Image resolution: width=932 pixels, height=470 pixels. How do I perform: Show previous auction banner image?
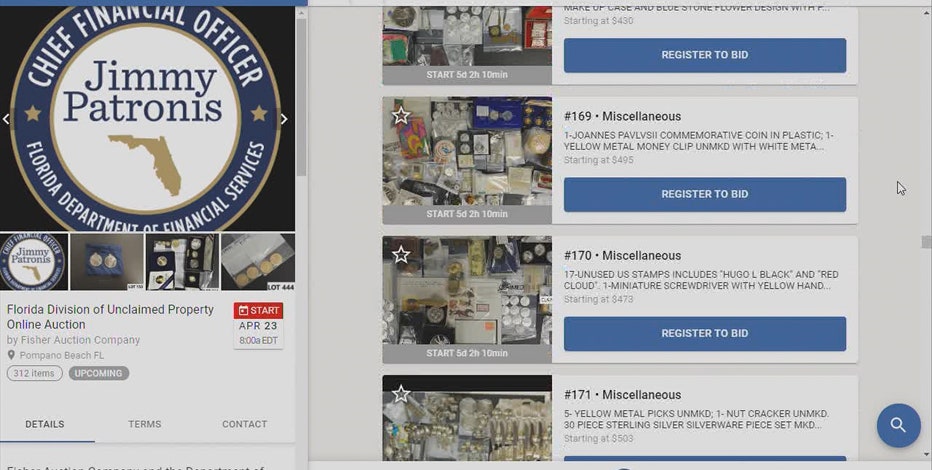click(6, 119)
